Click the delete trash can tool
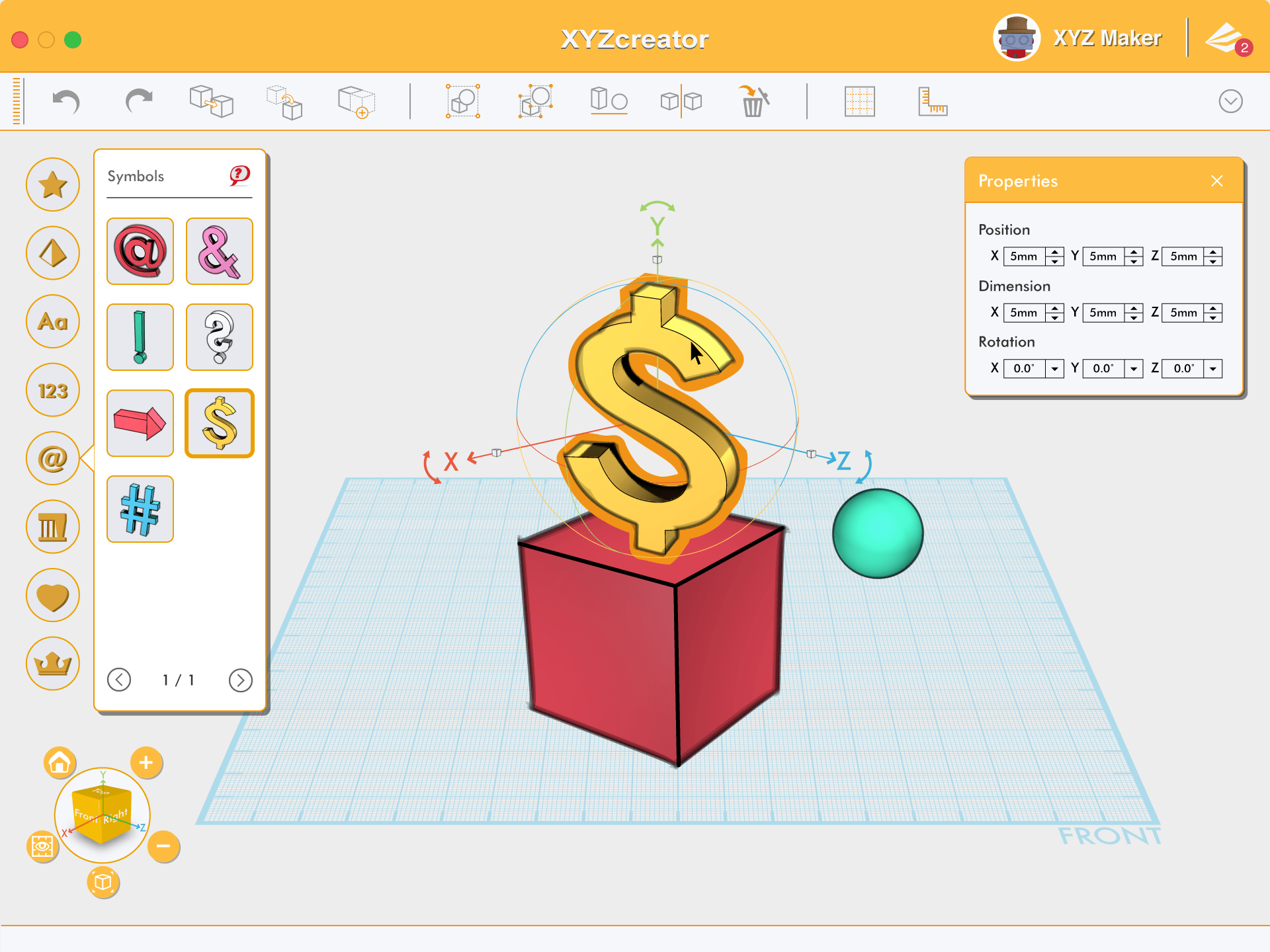 point(753,102)
